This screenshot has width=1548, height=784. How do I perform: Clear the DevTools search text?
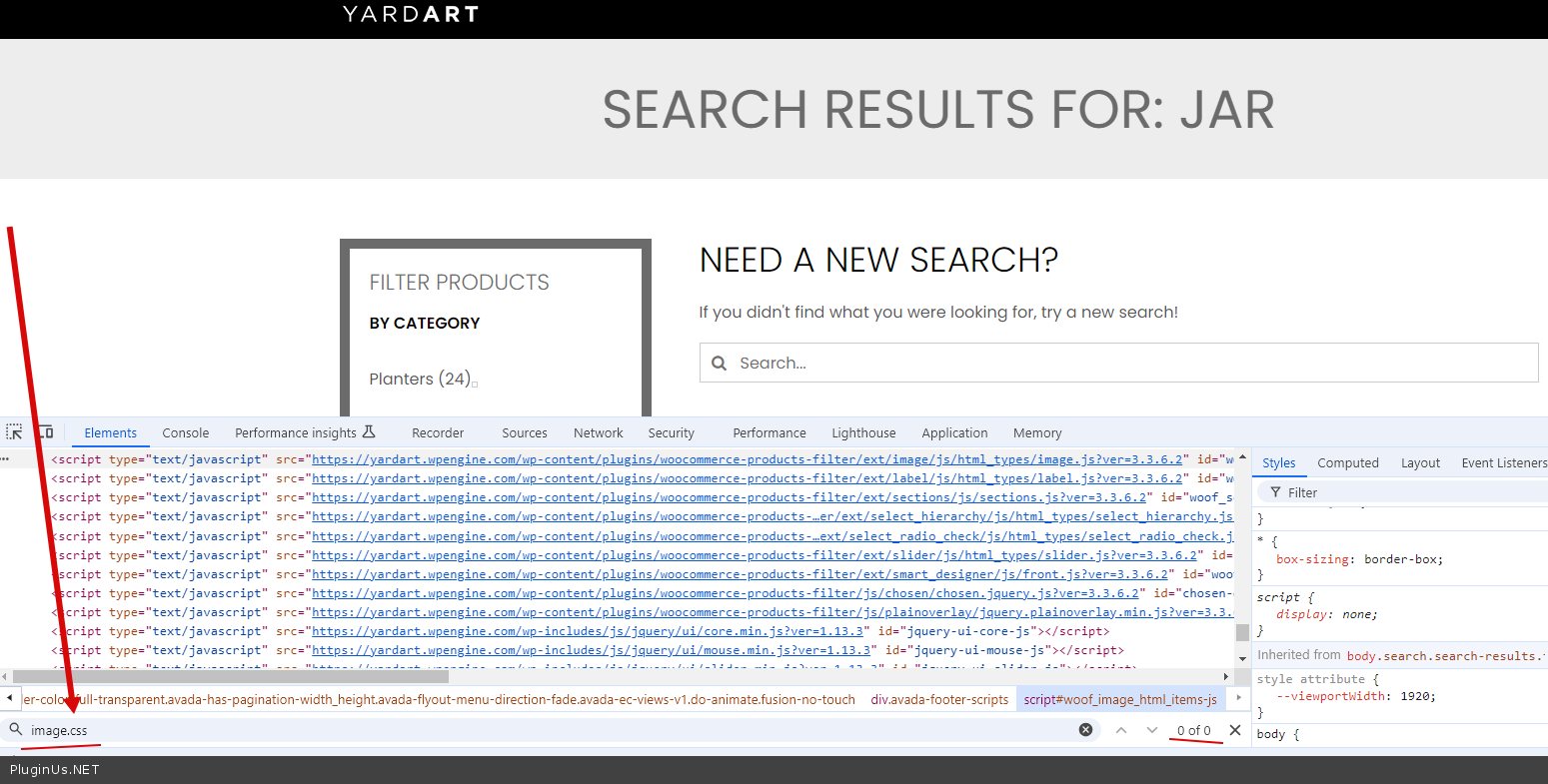click(x=1085, y=730)
